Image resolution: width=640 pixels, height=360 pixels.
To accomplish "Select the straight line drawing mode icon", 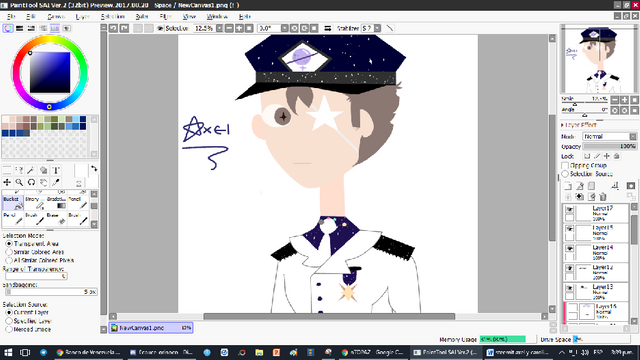I will 390,28.
